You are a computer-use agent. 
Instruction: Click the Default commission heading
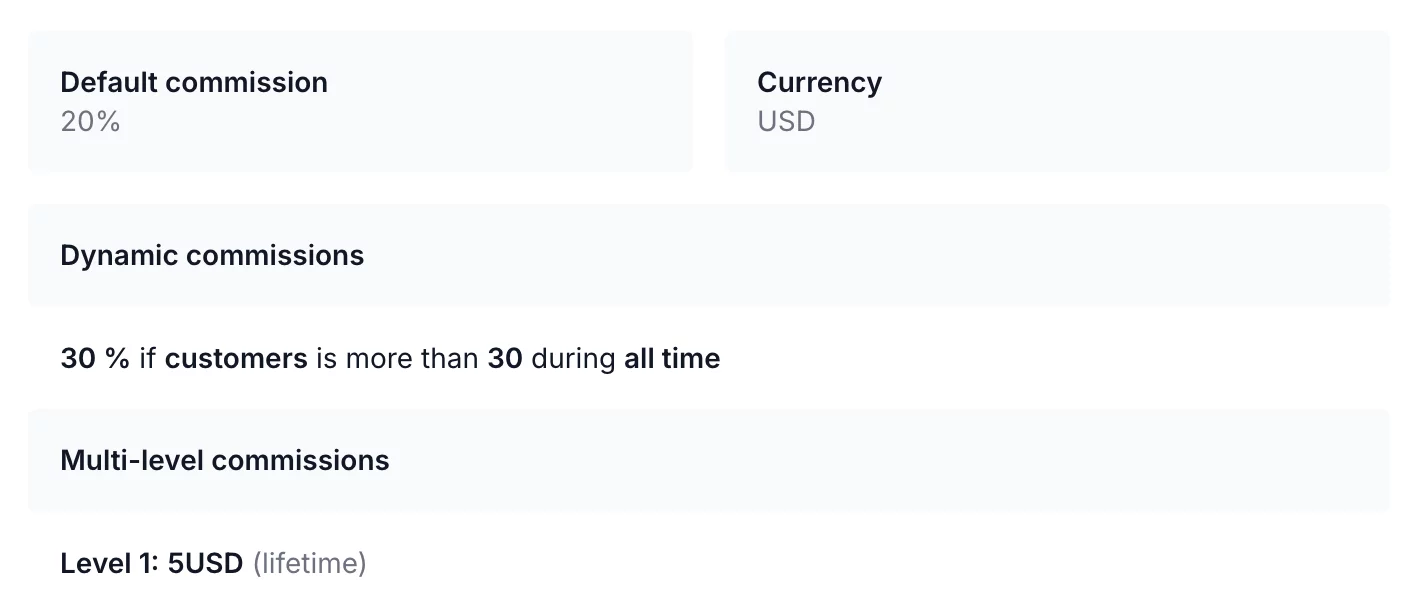click(194, 82)
